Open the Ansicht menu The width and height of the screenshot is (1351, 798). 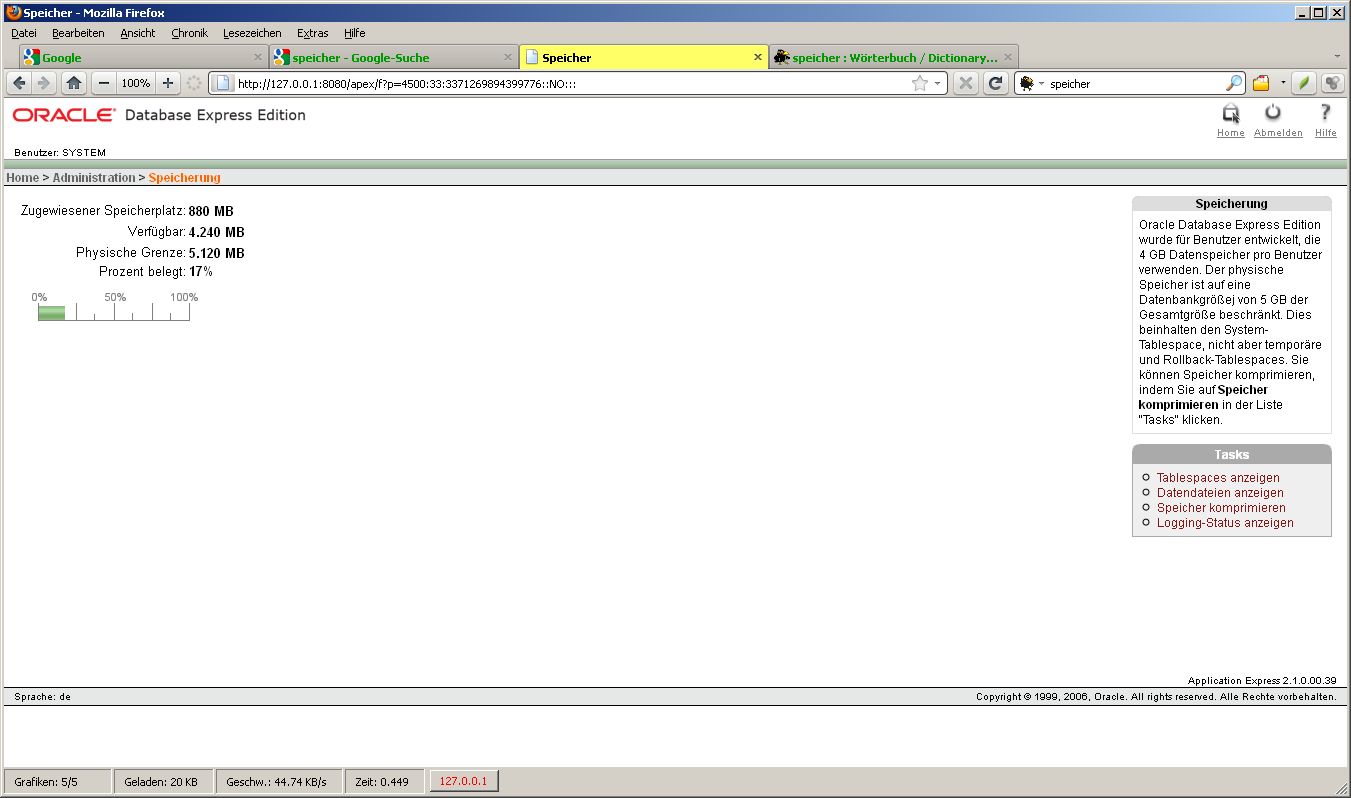click(138, 33)
